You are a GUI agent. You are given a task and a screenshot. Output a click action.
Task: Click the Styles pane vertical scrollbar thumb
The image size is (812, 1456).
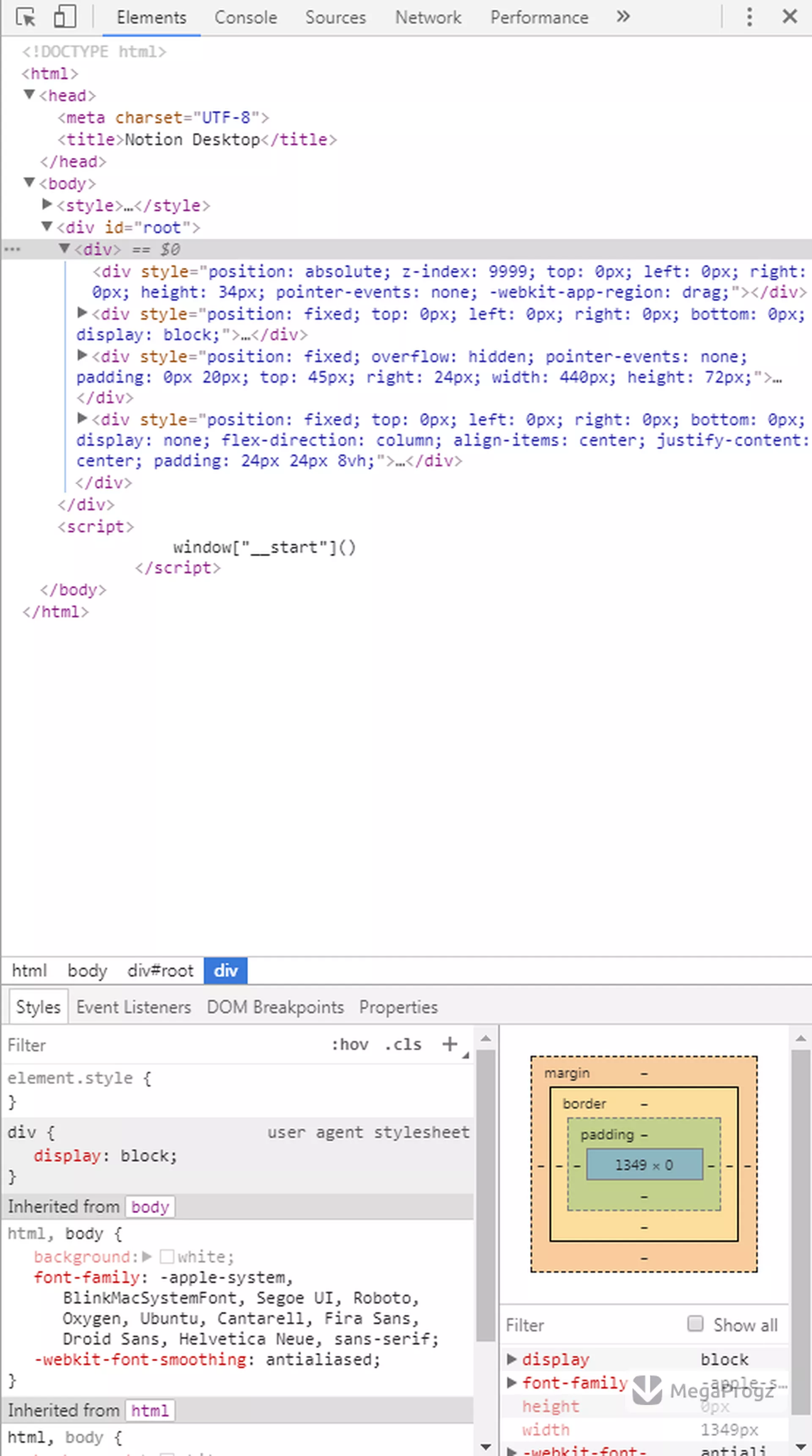486,1195
